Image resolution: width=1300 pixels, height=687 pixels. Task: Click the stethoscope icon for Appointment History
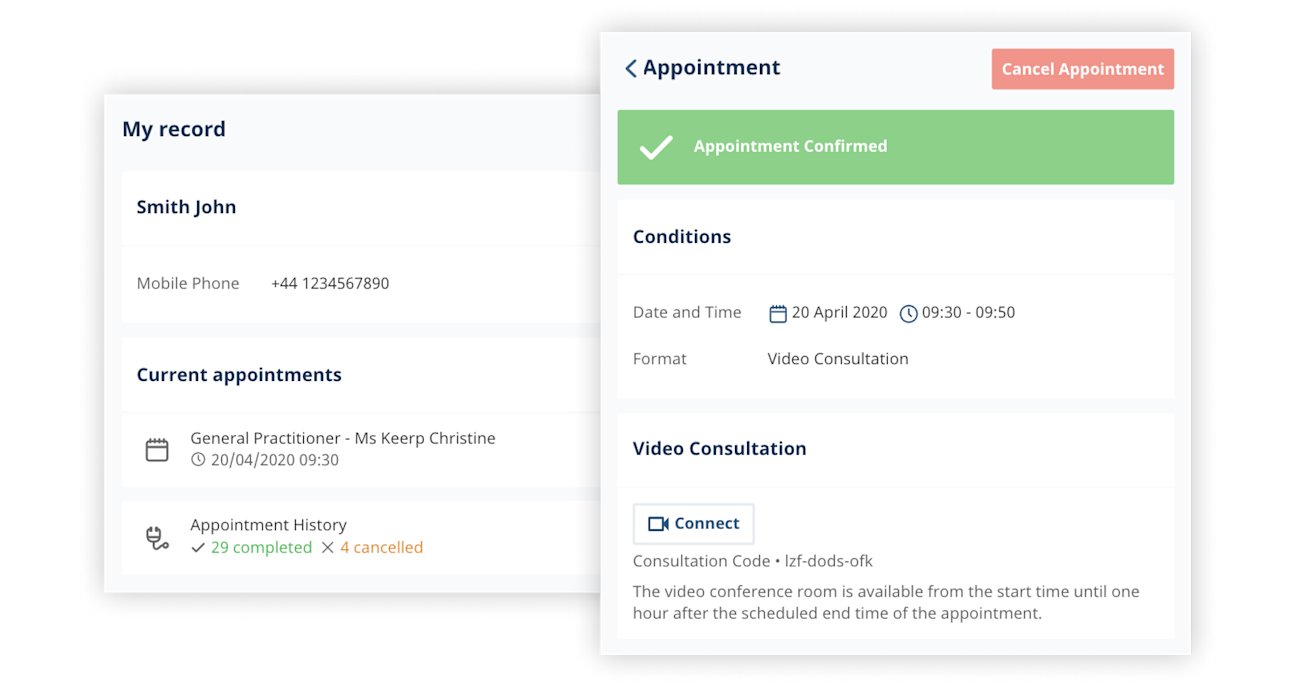coord(157,538)
